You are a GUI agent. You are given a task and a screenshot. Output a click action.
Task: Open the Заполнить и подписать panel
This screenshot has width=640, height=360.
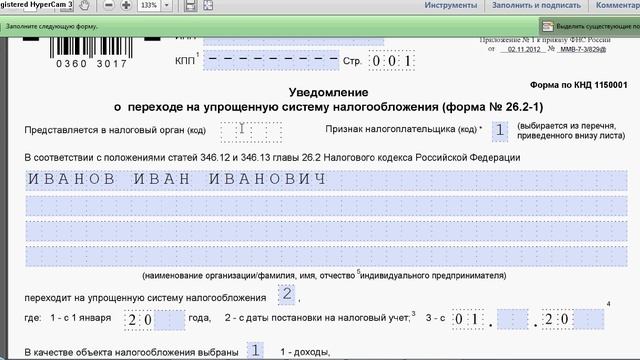coord(536,5)
